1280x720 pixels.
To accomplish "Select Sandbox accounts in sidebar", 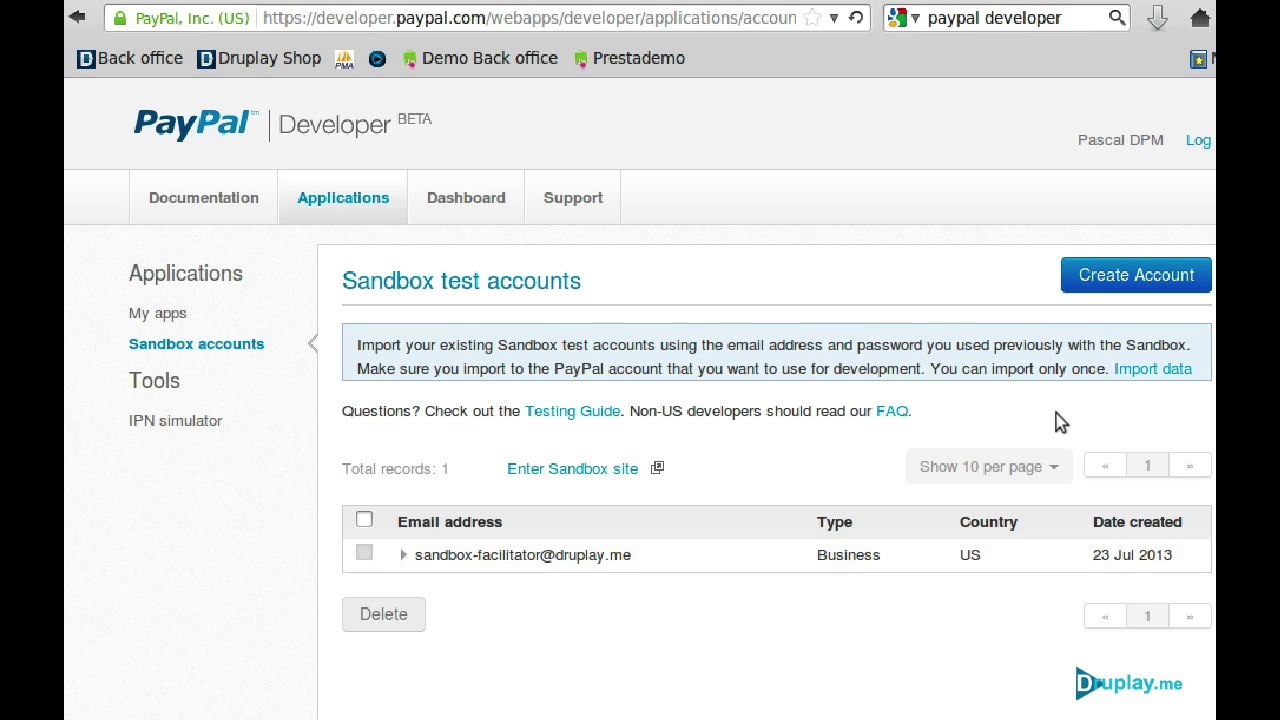I will pyautogui.click(x=196, y=344).
